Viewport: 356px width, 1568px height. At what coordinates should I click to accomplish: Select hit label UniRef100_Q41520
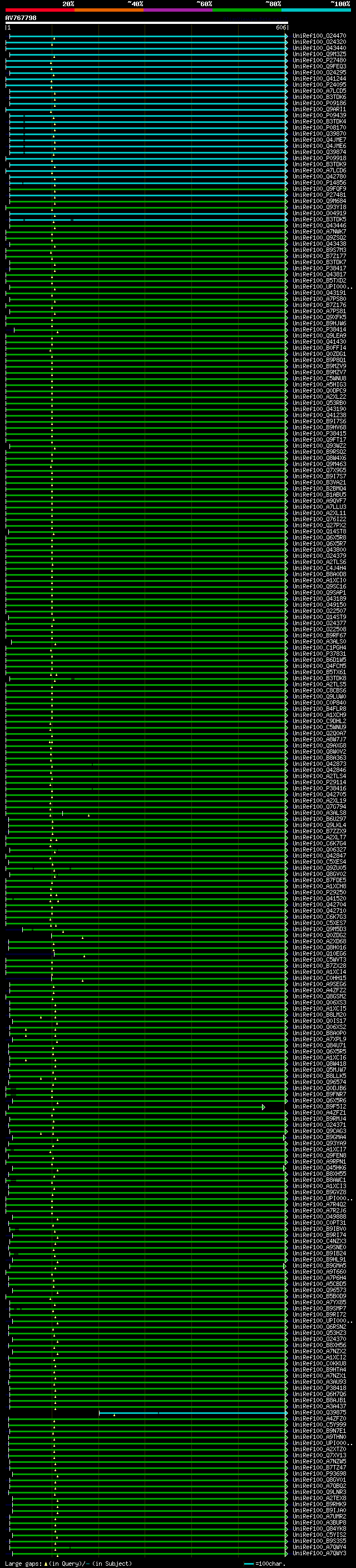(319, 898)
